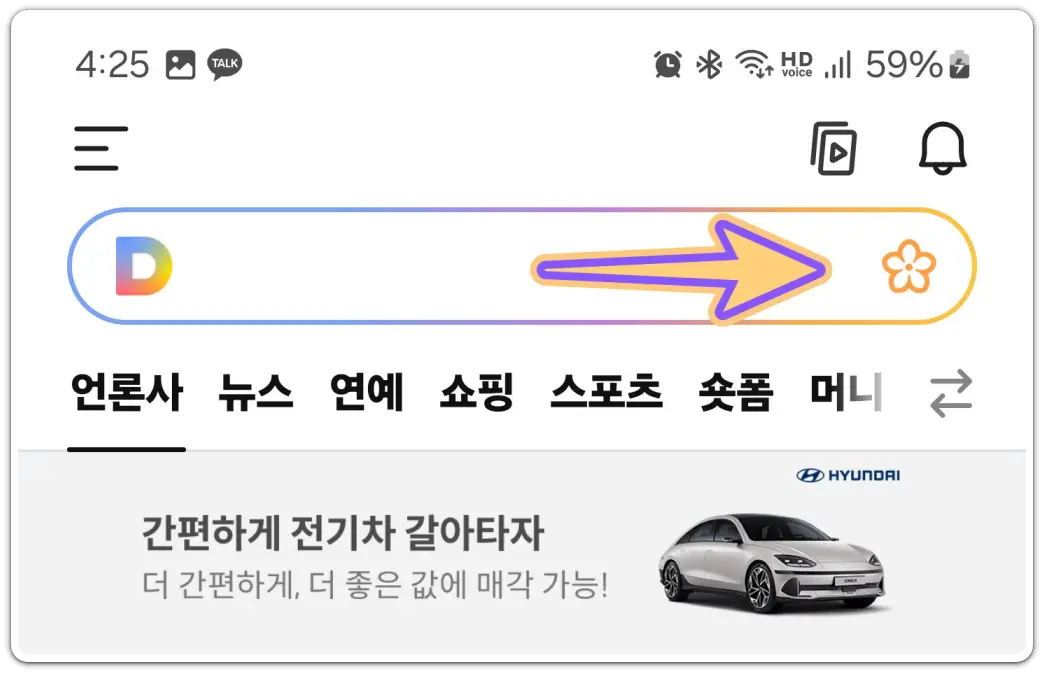Image resolution: width=1044 pixels, height=674 pixels.
Task: Open the 스포츠 section
Action: 601,393
